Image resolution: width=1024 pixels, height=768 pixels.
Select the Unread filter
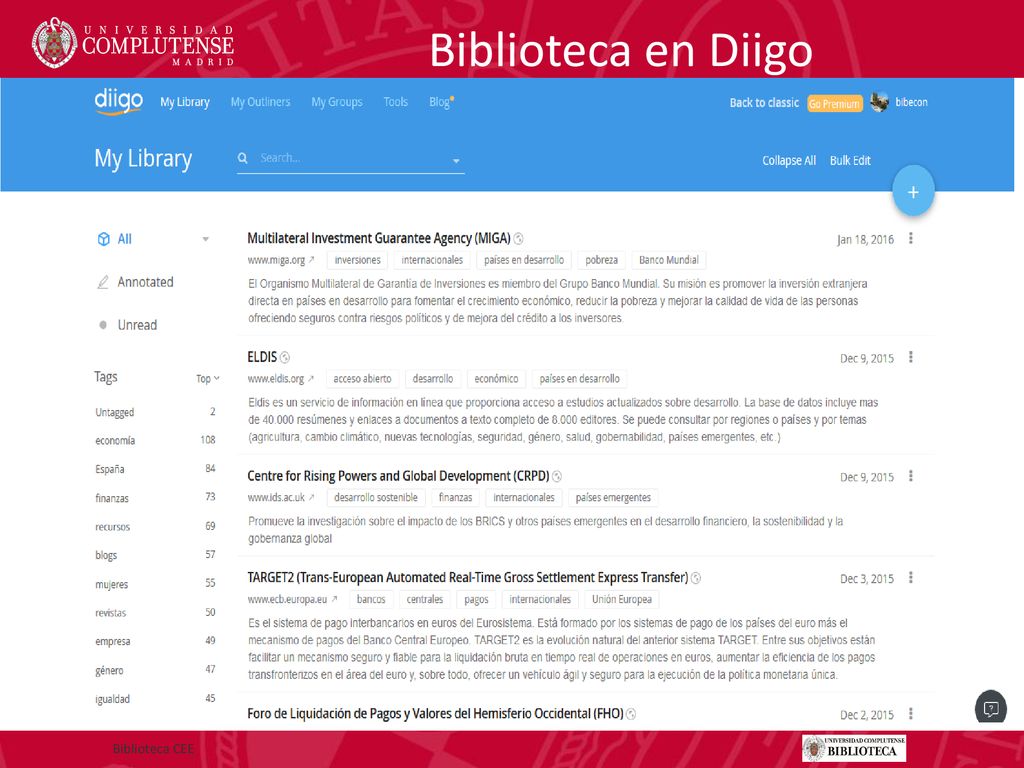[137, 325]
